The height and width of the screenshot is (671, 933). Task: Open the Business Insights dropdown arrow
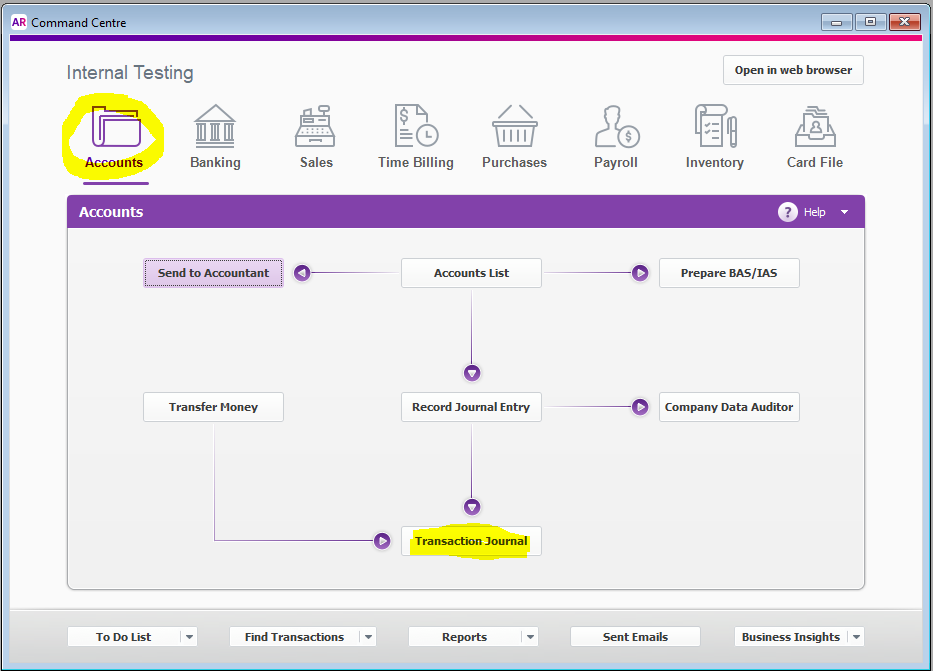856,636
